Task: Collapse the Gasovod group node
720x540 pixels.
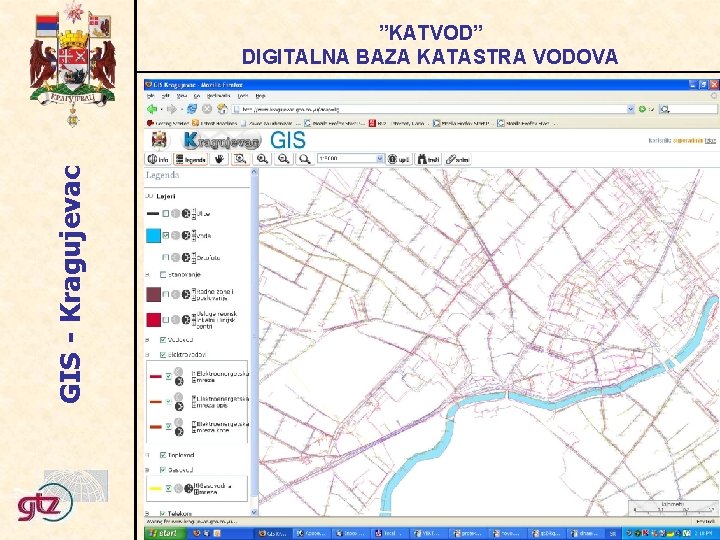Action: 147,470
